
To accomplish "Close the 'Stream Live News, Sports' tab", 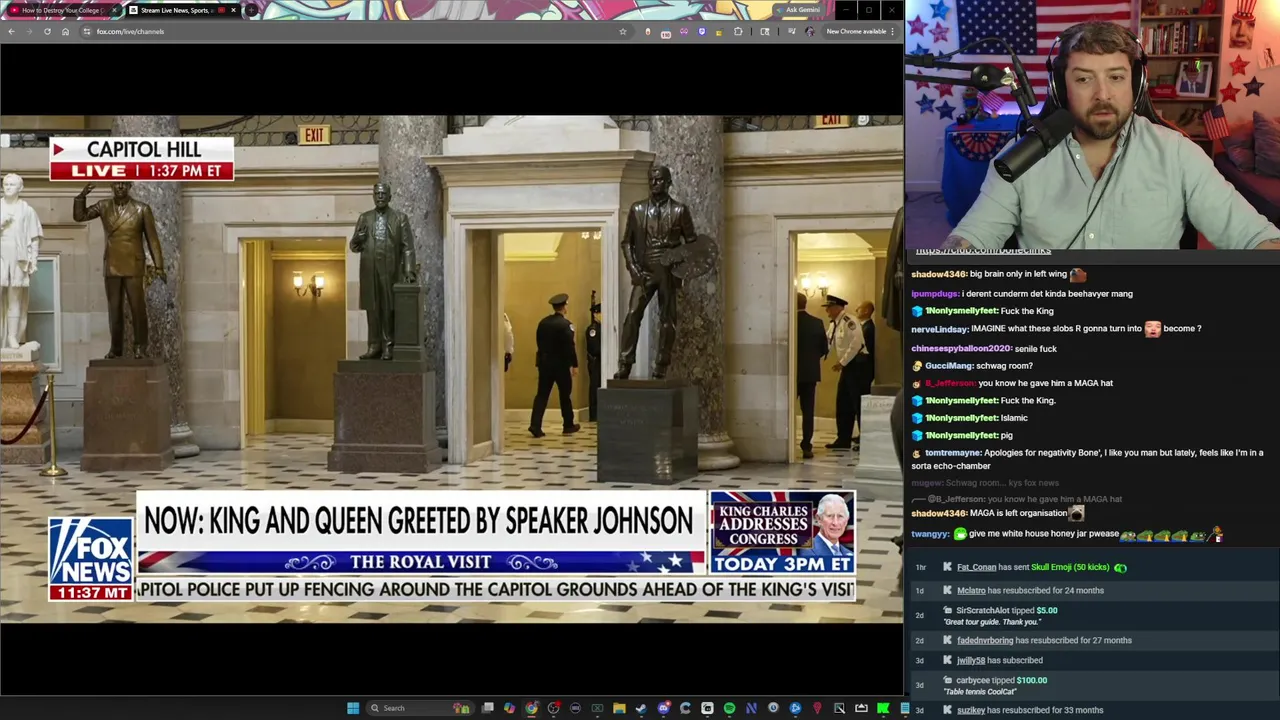I will click(x=233, y=10).
